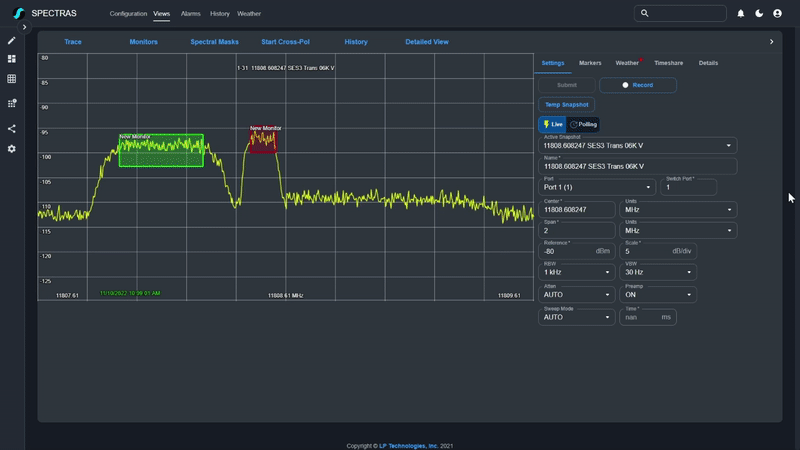Click the search magnifier icon
The width and height of the screenshot is (800, 450).
click(644, 13)
